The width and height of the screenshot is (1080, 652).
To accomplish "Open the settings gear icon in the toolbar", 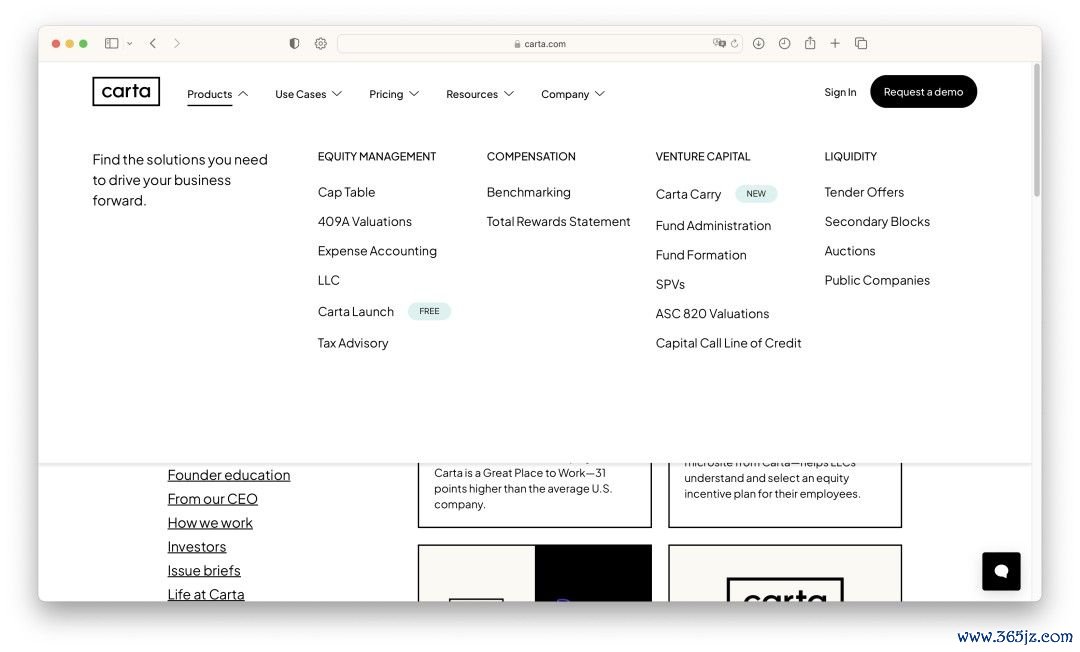I will click(x=320, y=43).
